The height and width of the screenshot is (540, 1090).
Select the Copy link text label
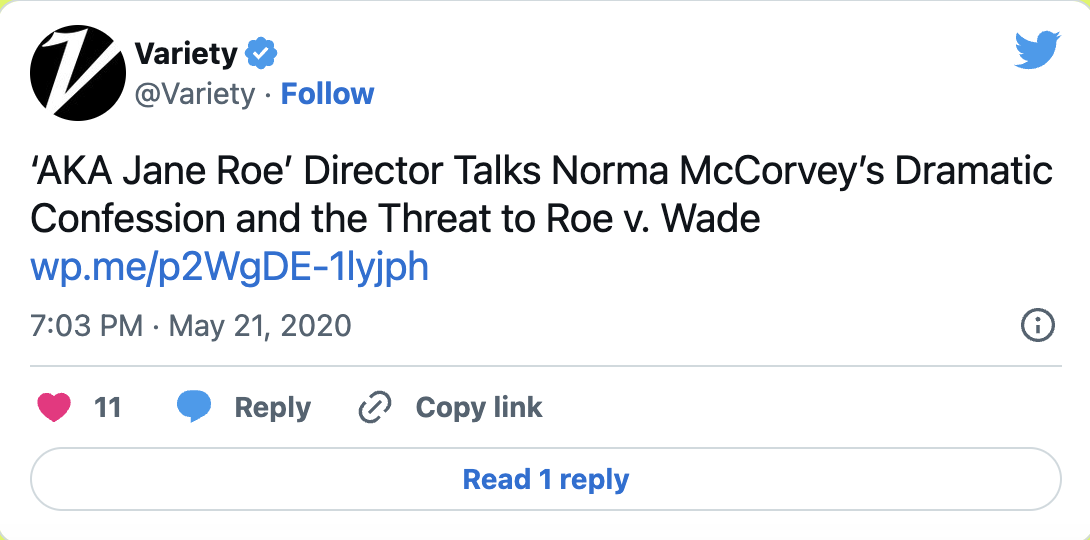click(x=479, y=408)
